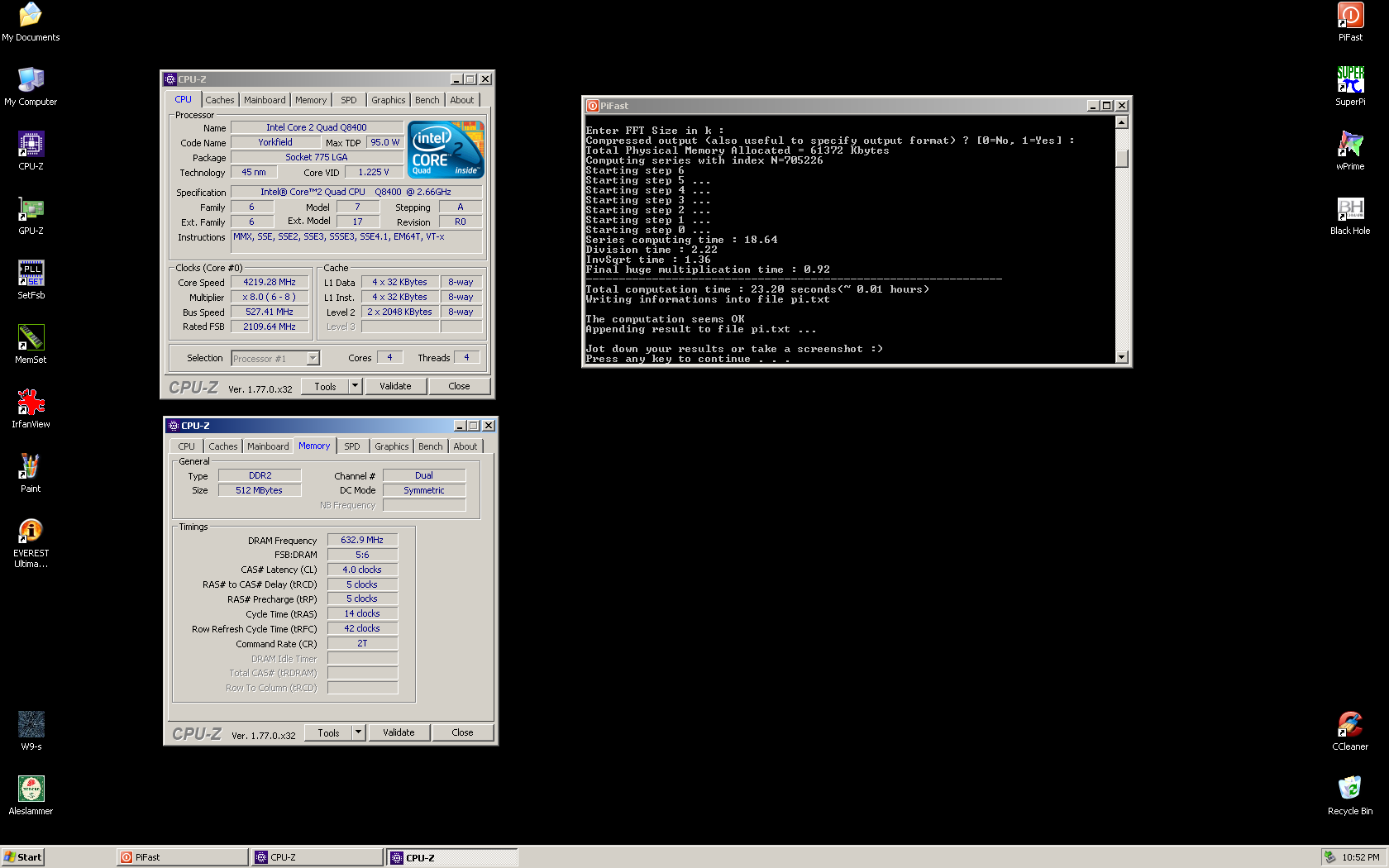Click the DRAM Frequency 632.9 MHz value
Screen dimensions: 1389x868
coord(362,540)
